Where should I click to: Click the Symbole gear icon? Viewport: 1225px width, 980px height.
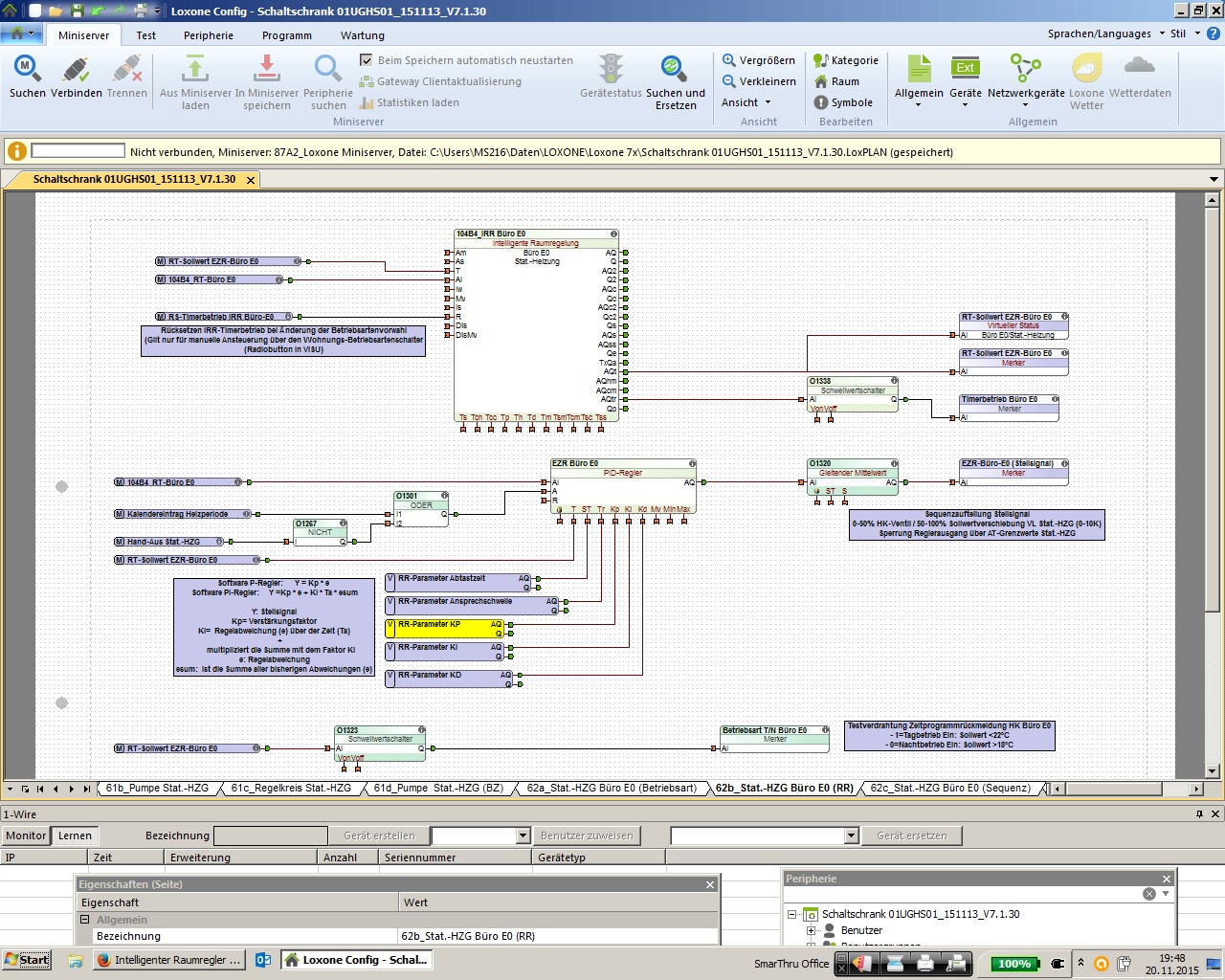click(x=821, y=102)
